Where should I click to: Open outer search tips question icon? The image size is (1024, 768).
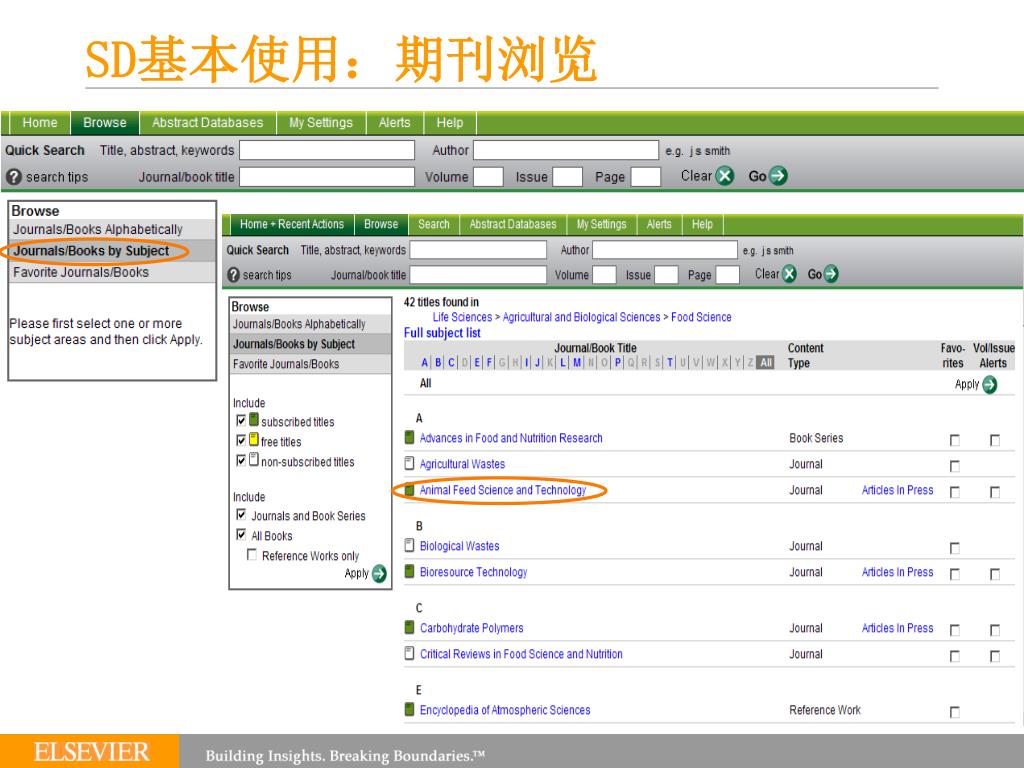click(x=14, y=177)
